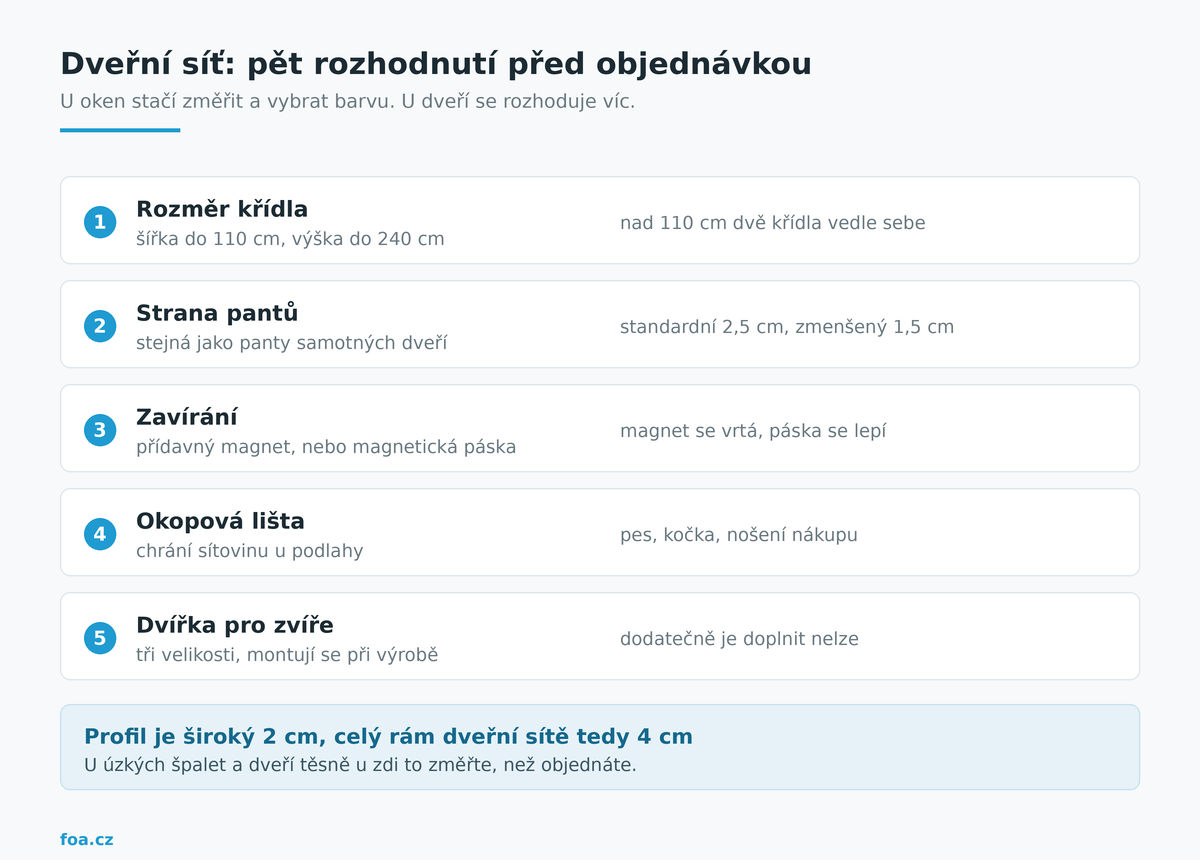The image size is (1200, 860).
Task: Click text 'tři velikosti, montují se při výrobě'
Action: coord(287,655)
